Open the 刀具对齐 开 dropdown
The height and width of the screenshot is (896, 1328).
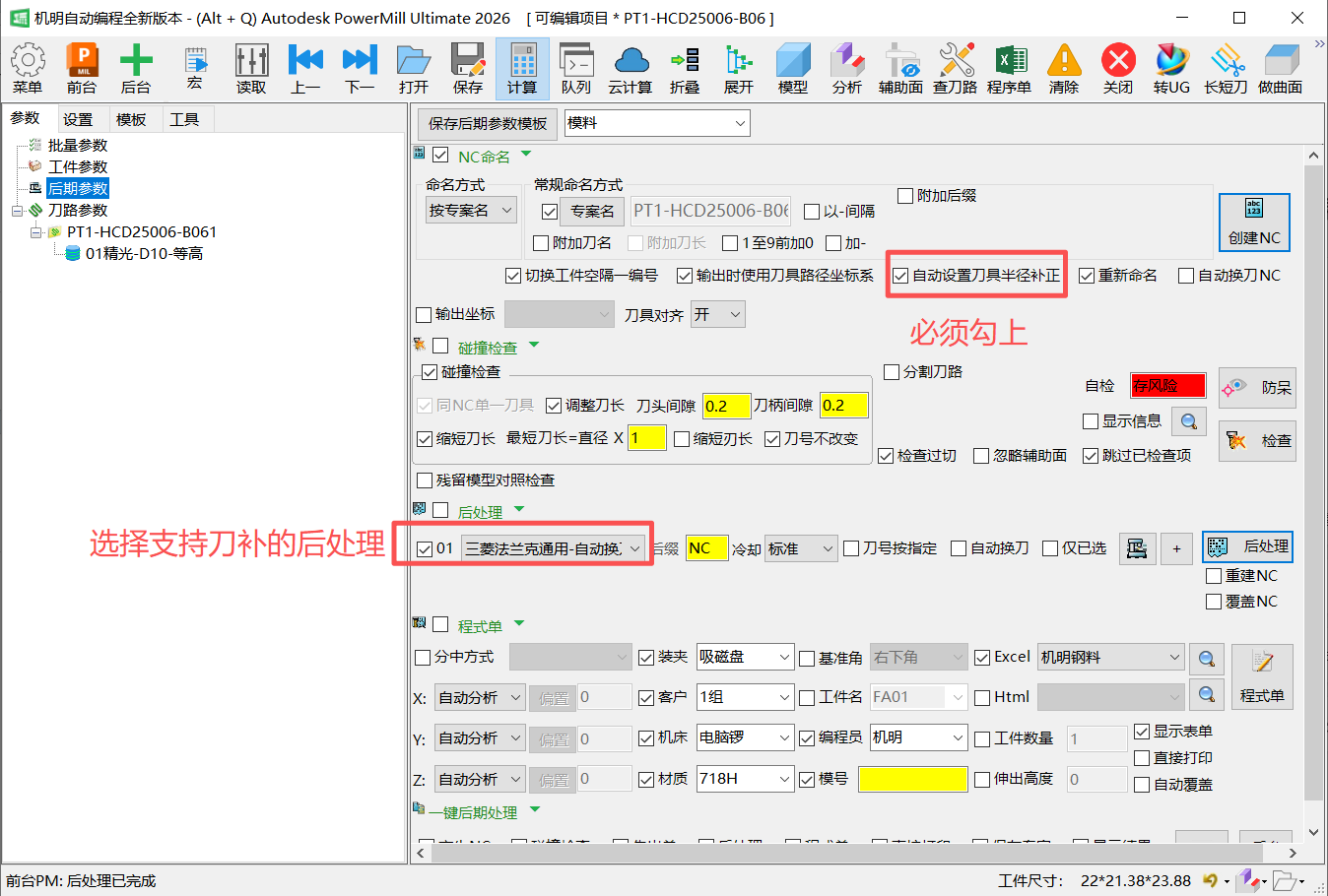[x=718, y=315]
